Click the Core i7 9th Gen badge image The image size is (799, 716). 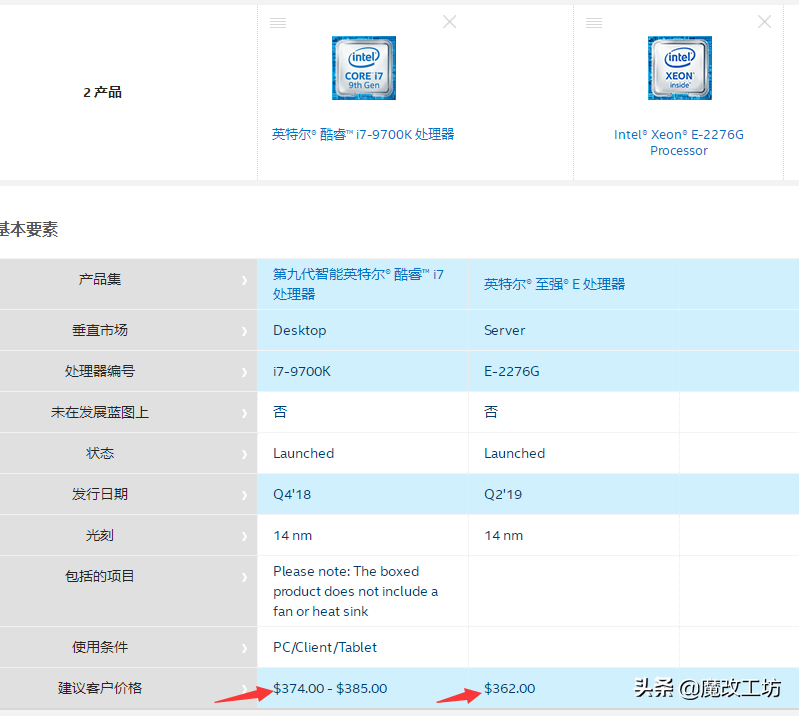364,68
